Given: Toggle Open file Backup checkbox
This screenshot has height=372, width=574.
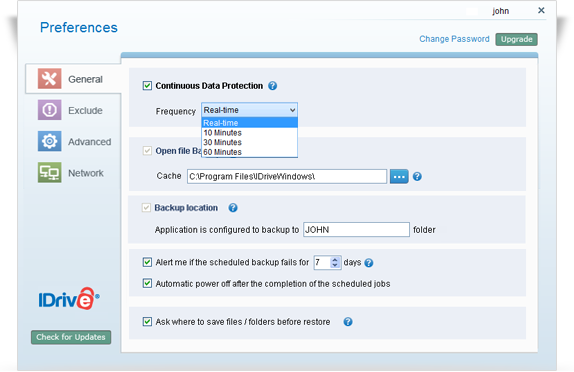Looking at the screenshot, I should pos(147,151).
